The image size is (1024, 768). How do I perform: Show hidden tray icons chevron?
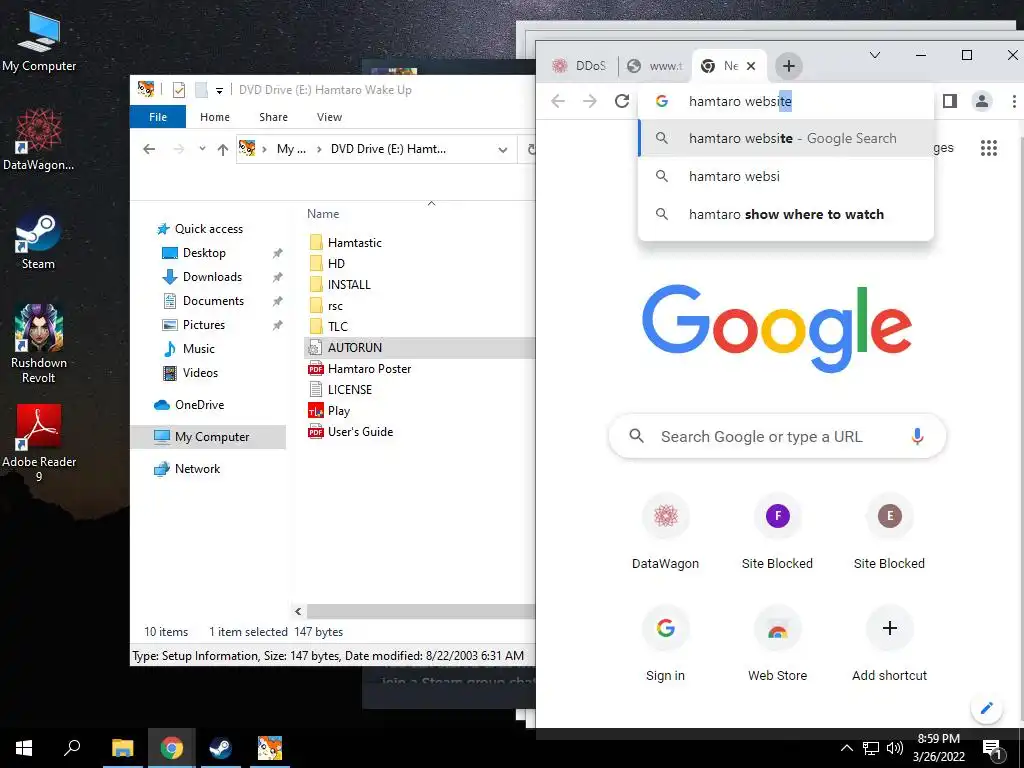point(846,748)
